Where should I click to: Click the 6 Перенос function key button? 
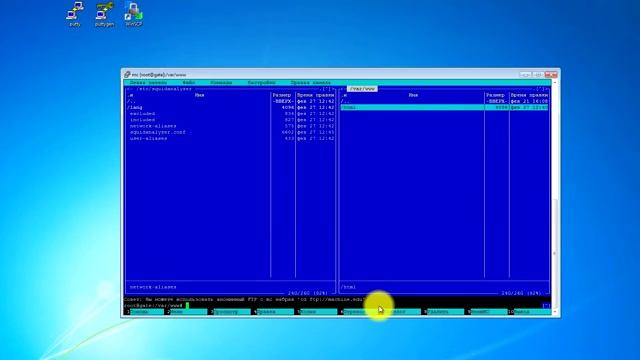pos(359,311)
